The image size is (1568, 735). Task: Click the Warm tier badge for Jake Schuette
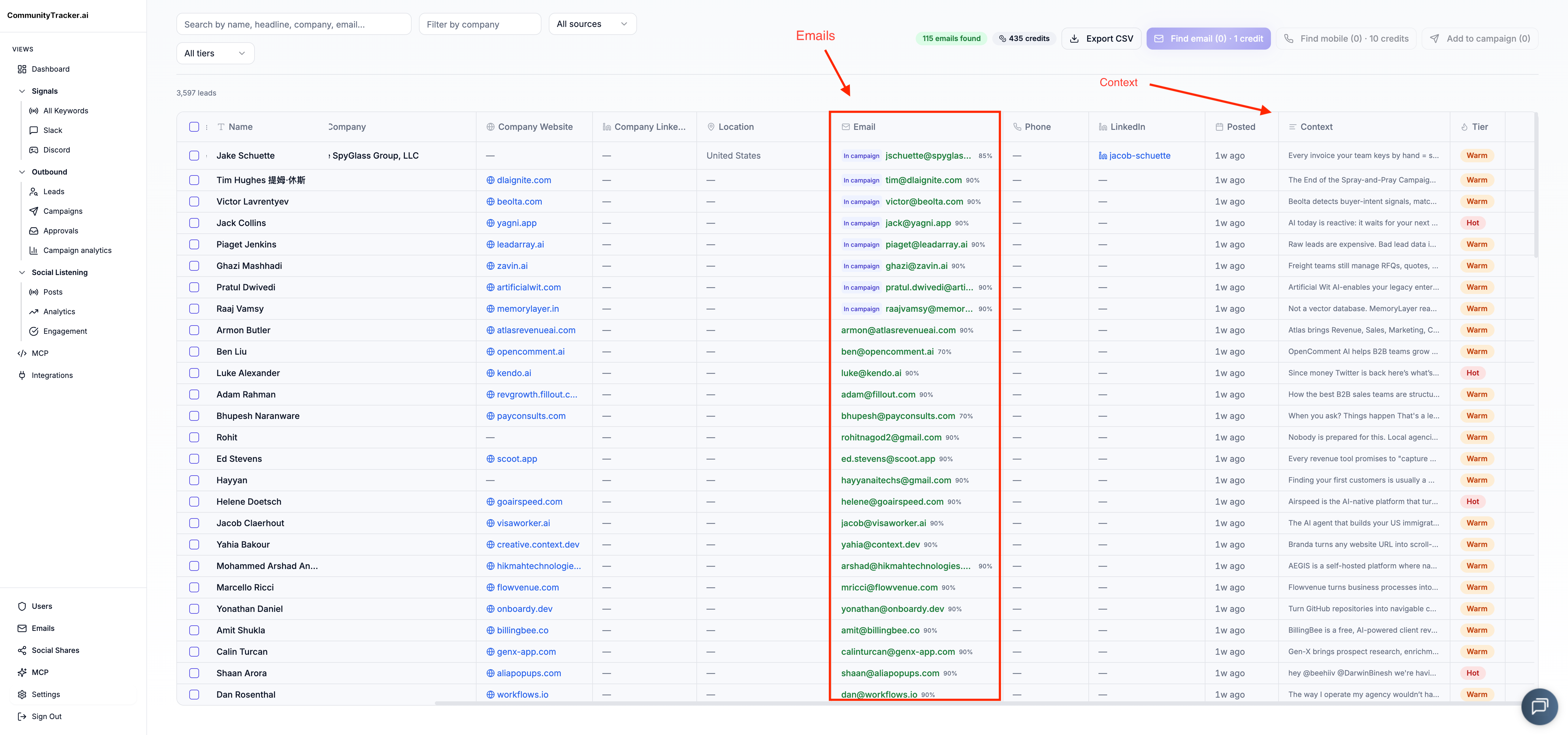1477,156
